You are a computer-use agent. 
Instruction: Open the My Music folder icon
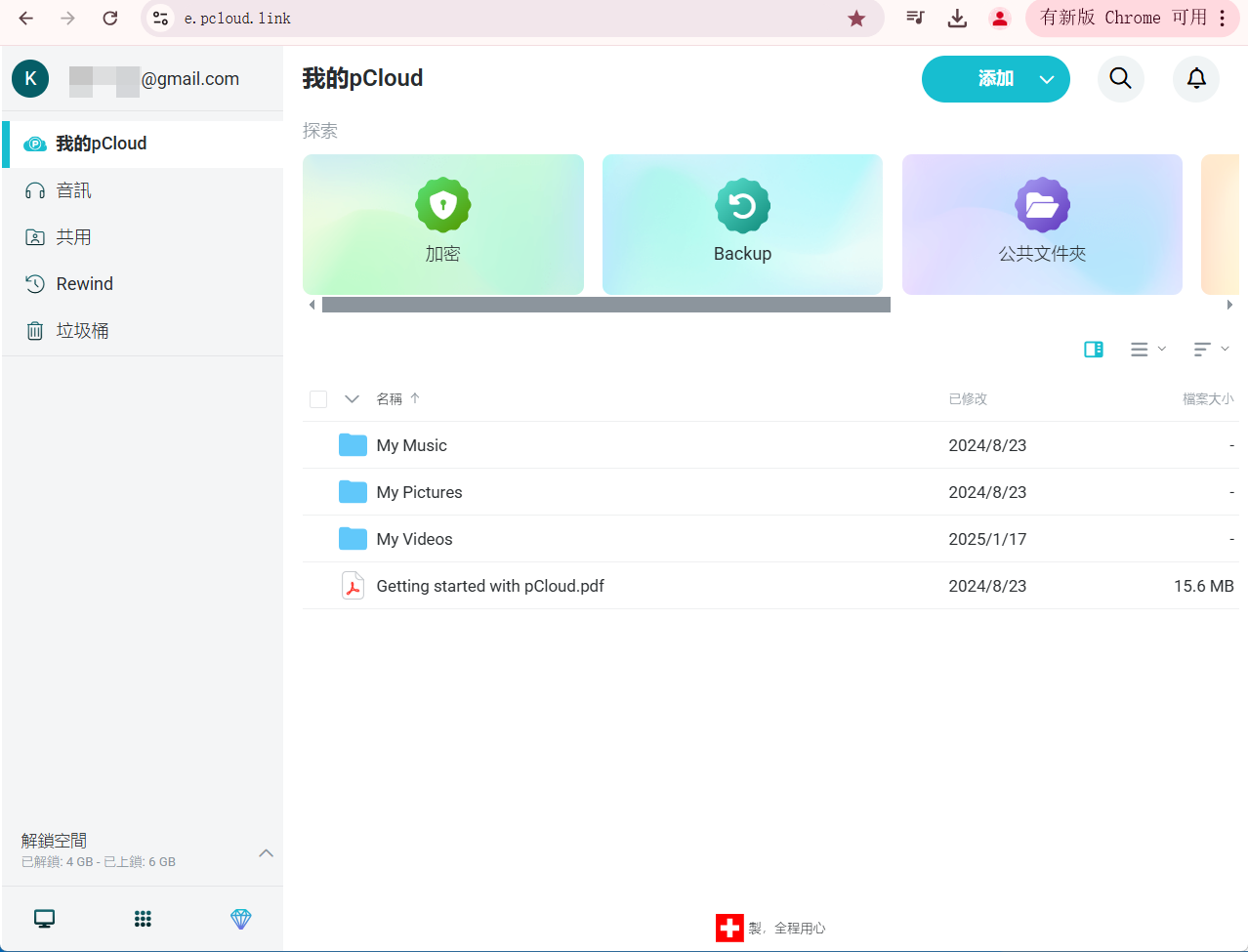coord(353,445)
